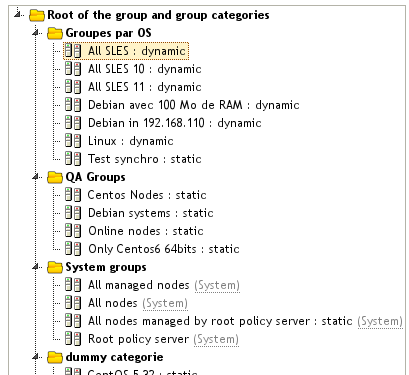
Task: Click the server icon beside Root policy server
Action: (x=73, y=339)
